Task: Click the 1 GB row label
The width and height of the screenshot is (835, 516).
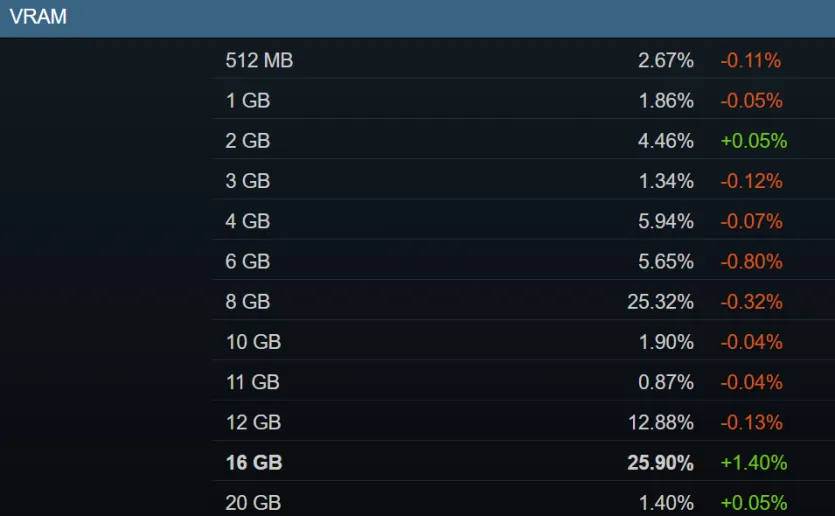Action: [x=248, y=100]
